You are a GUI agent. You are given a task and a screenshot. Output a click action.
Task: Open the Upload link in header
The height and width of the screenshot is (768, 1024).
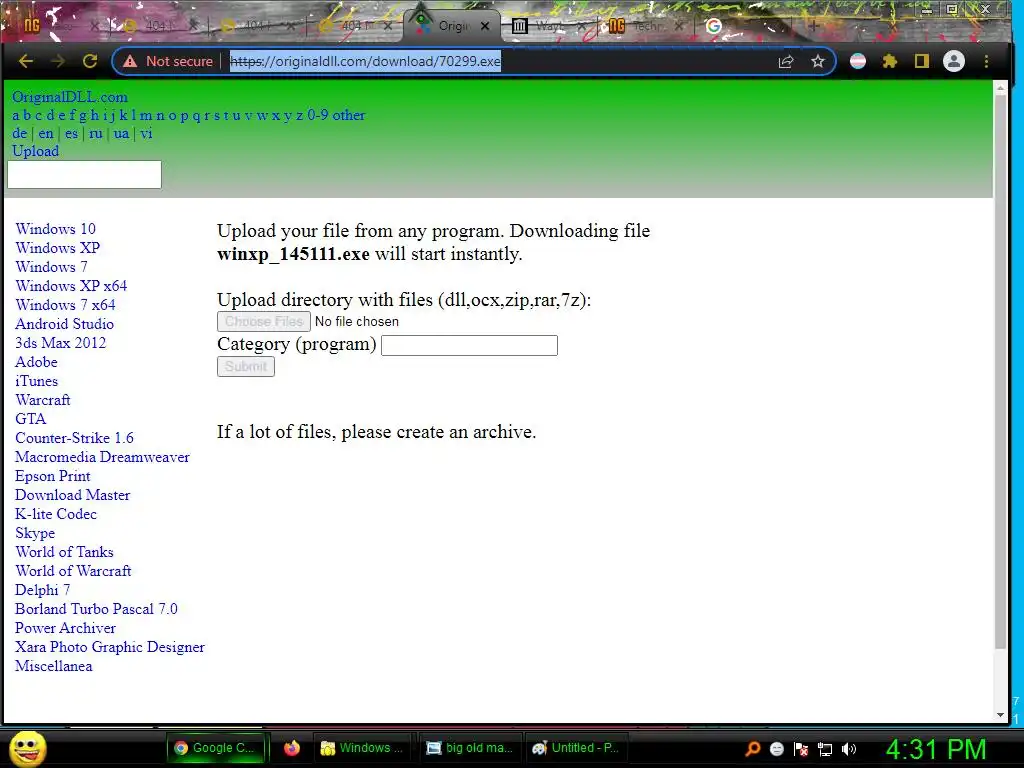click(35, 151)
